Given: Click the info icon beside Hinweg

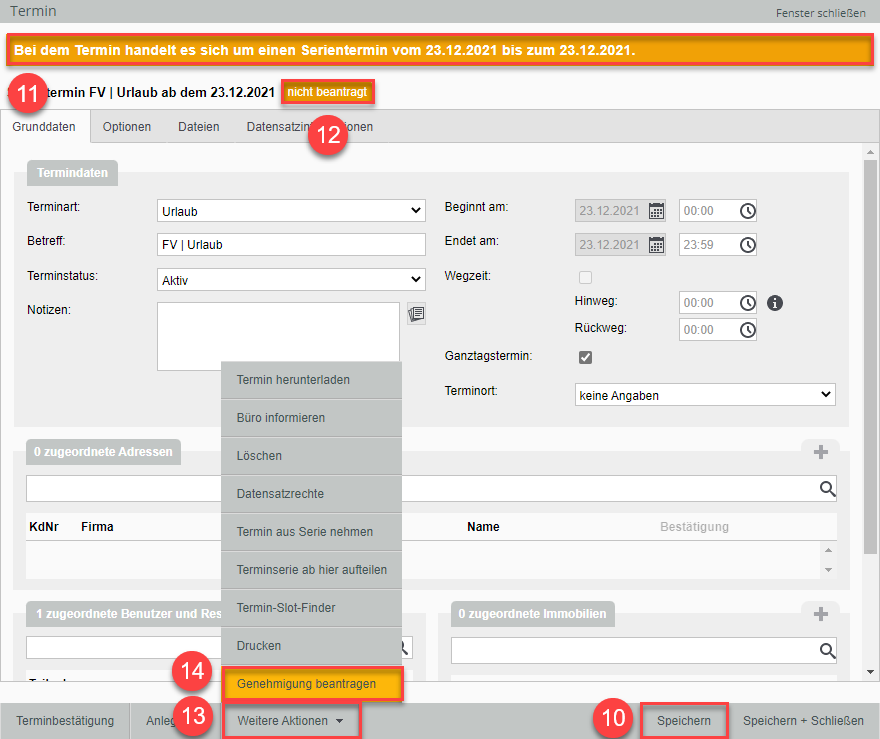Looking at the screenshot, I should click(774, 303).
